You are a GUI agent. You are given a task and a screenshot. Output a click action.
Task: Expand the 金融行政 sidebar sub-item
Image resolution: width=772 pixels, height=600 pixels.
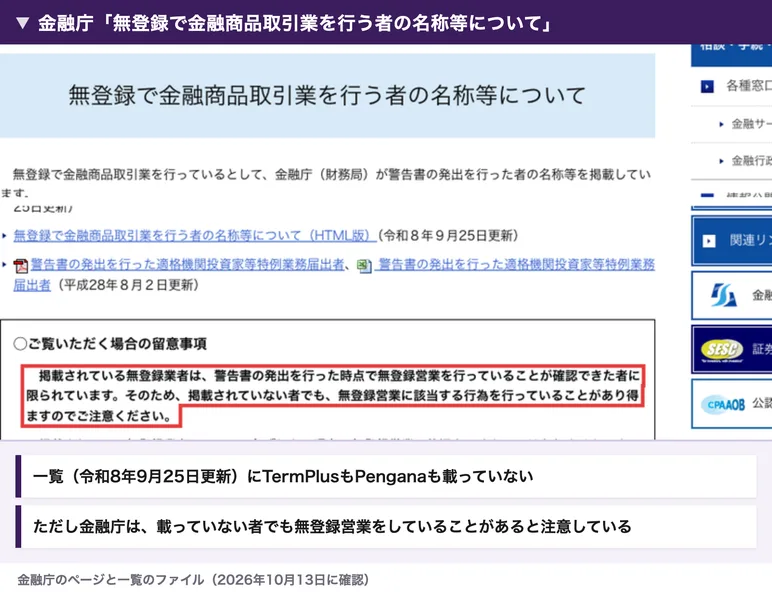(751, 160)
